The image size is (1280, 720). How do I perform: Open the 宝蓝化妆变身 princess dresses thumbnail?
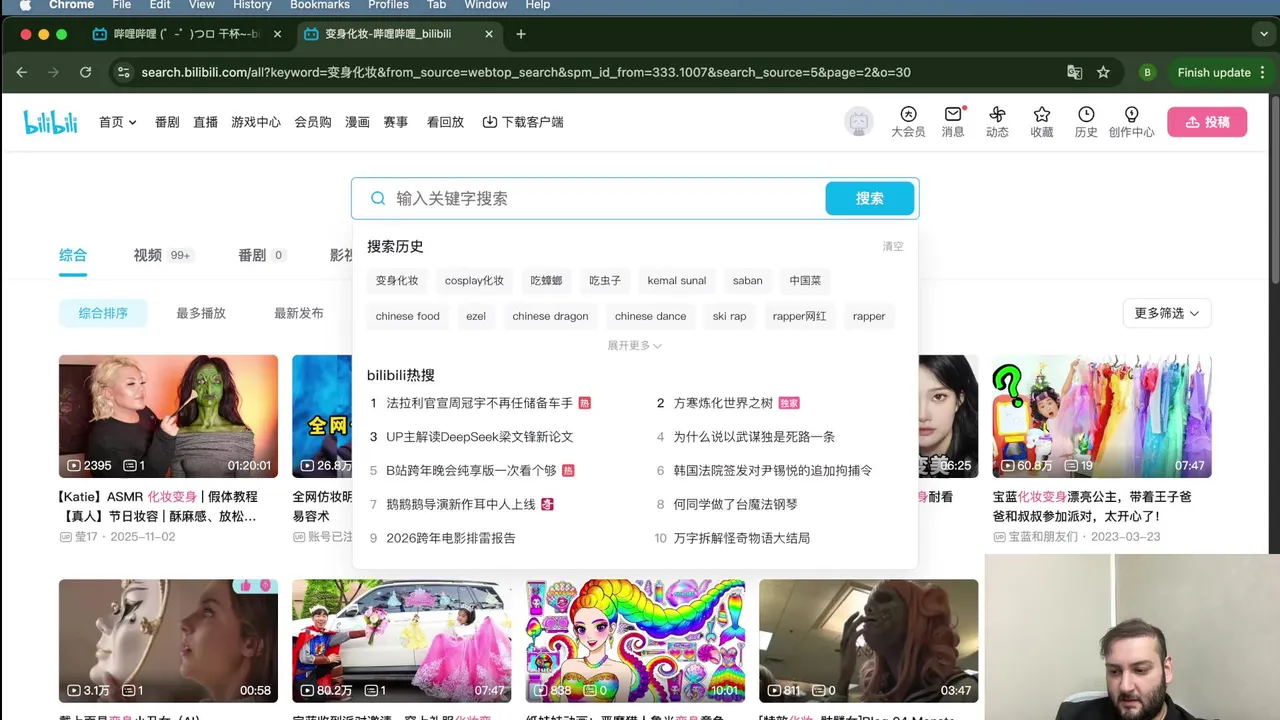pyautogui.click(x=1102, y=416)
